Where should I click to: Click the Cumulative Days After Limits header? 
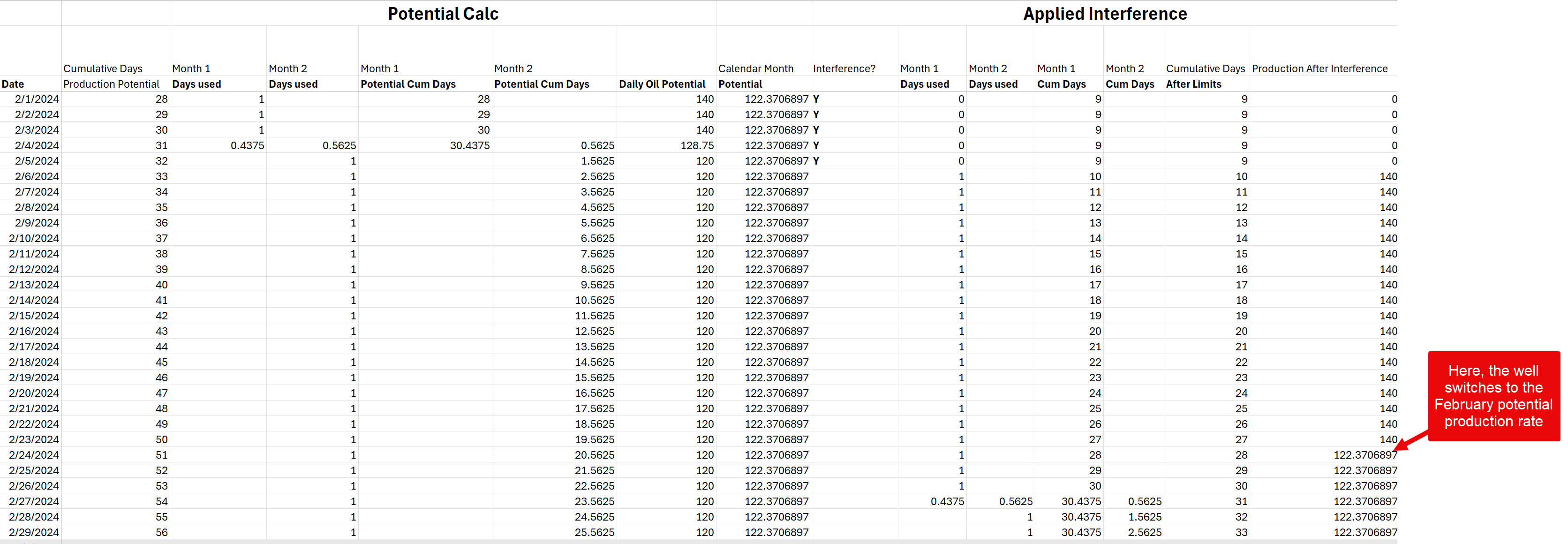coord(1205,76)
